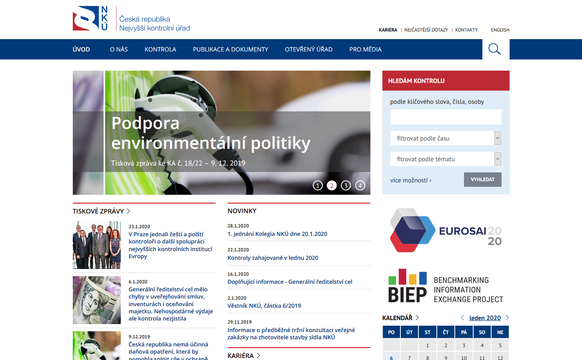
Task: Open the KARIÉRA section heading
Action: click(241, 356)
